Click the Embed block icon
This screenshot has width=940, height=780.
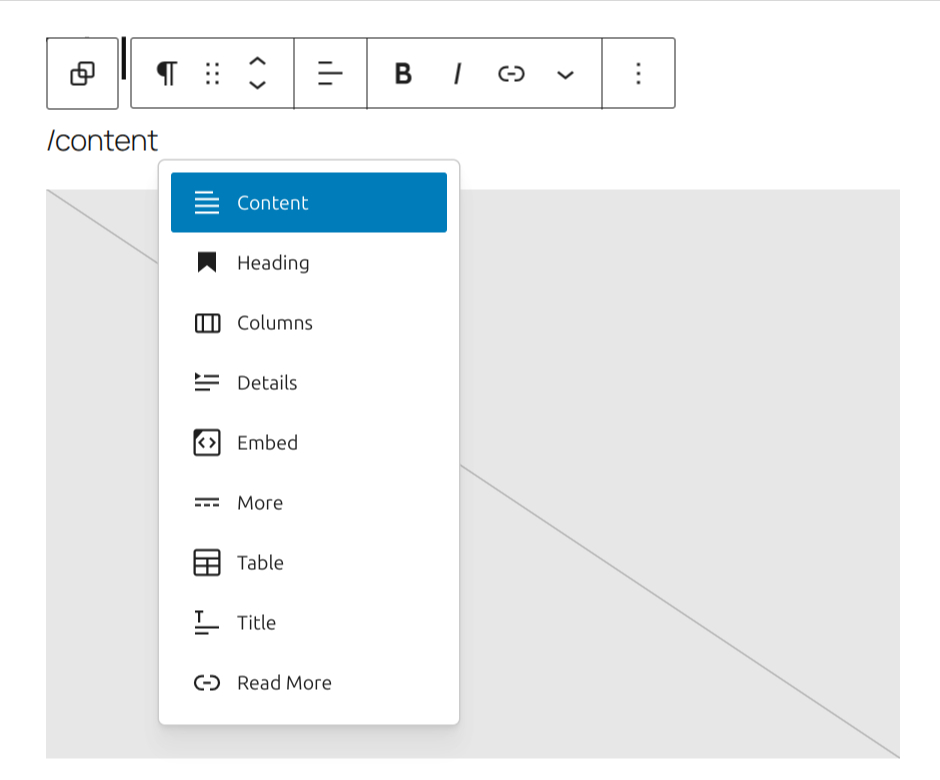[205, 443]
